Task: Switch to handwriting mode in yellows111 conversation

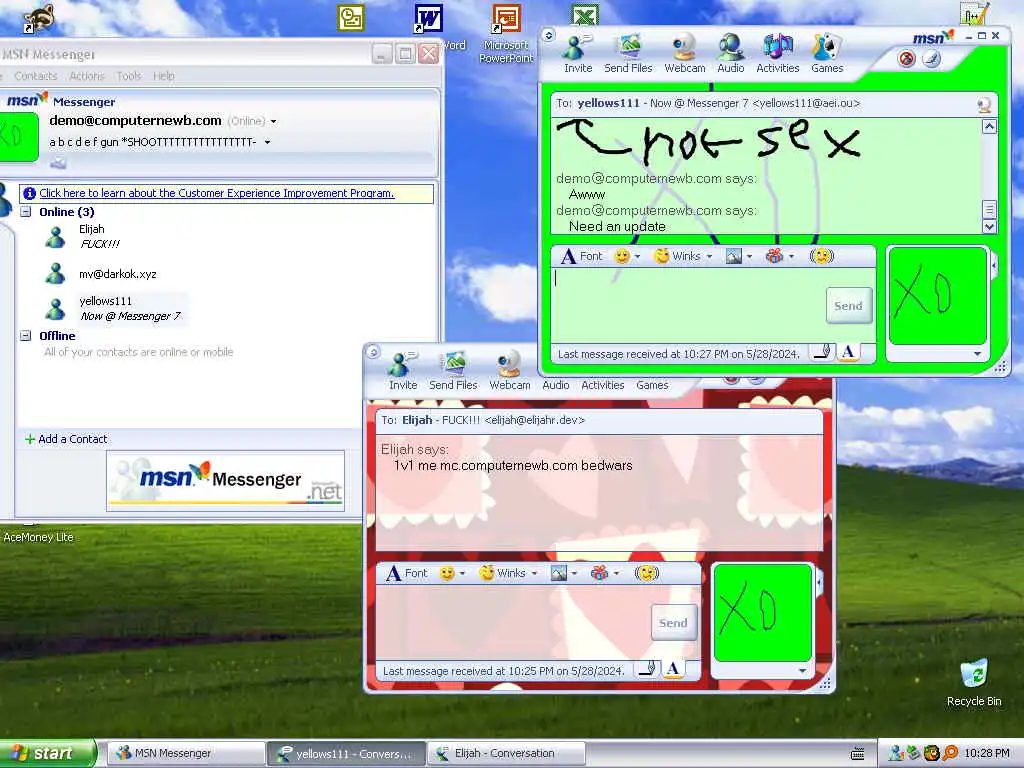Action: tap(823, 353)
